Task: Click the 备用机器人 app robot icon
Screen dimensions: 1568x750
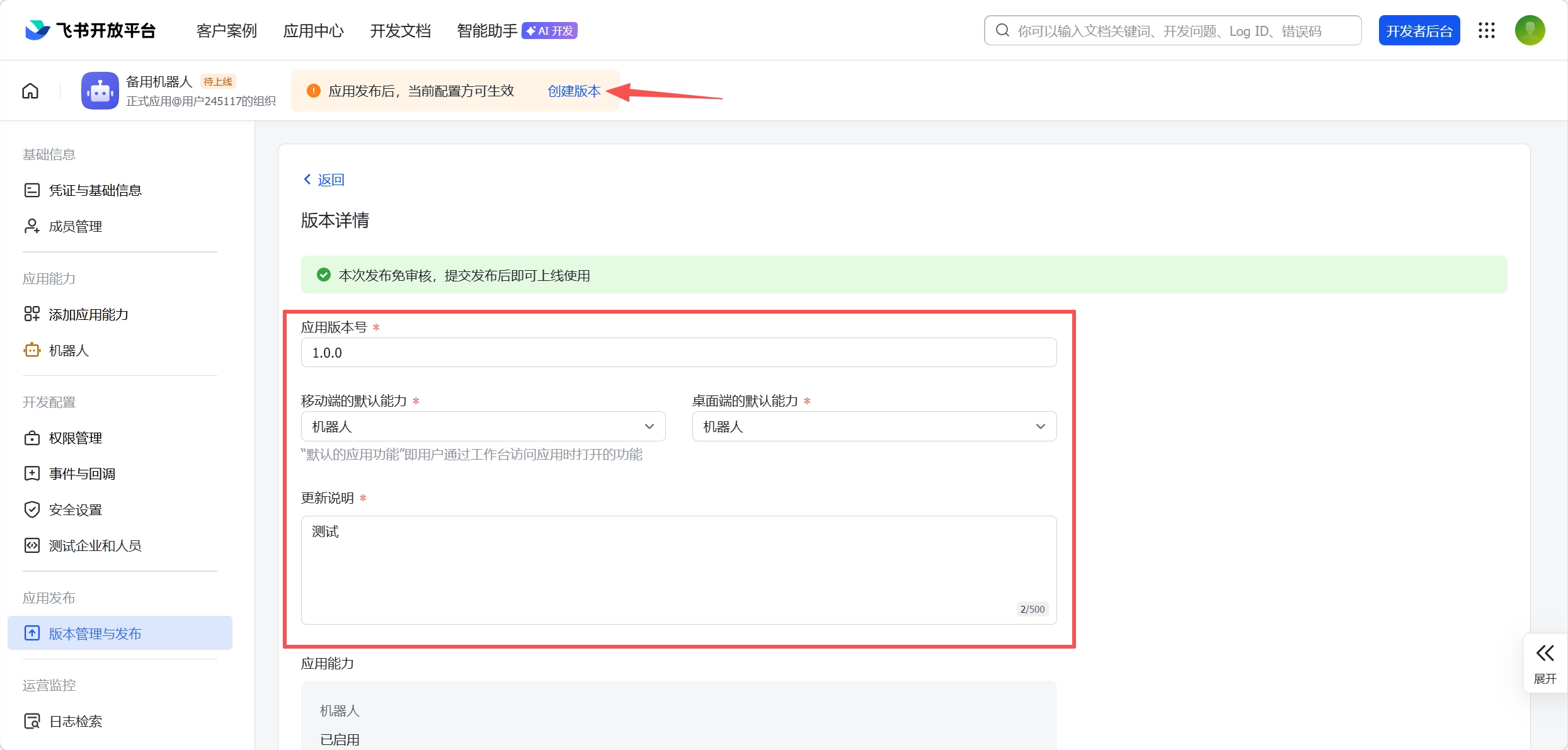Action: (100, 91)
